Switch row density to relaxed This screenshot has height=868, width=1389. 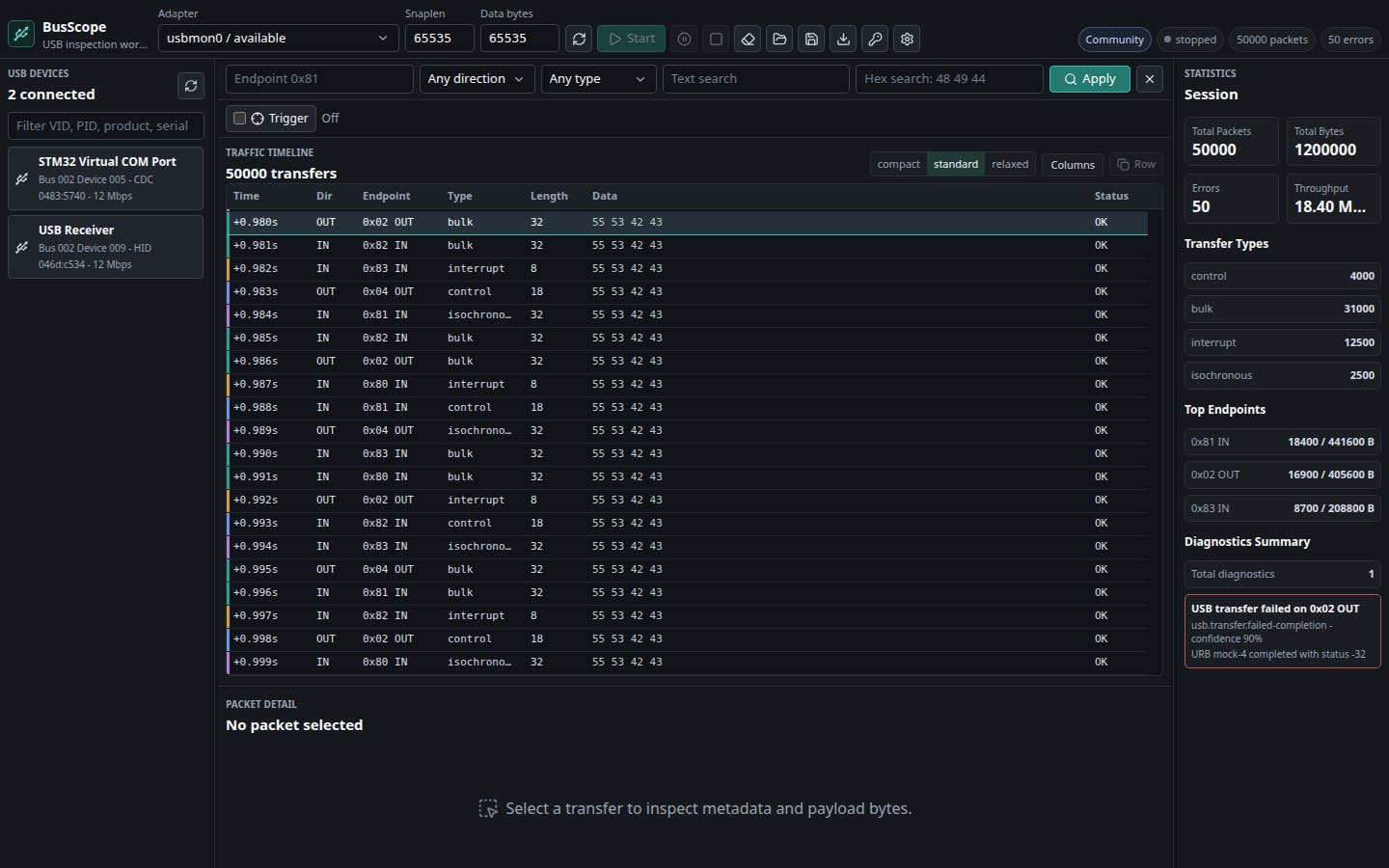[1010, 164]
